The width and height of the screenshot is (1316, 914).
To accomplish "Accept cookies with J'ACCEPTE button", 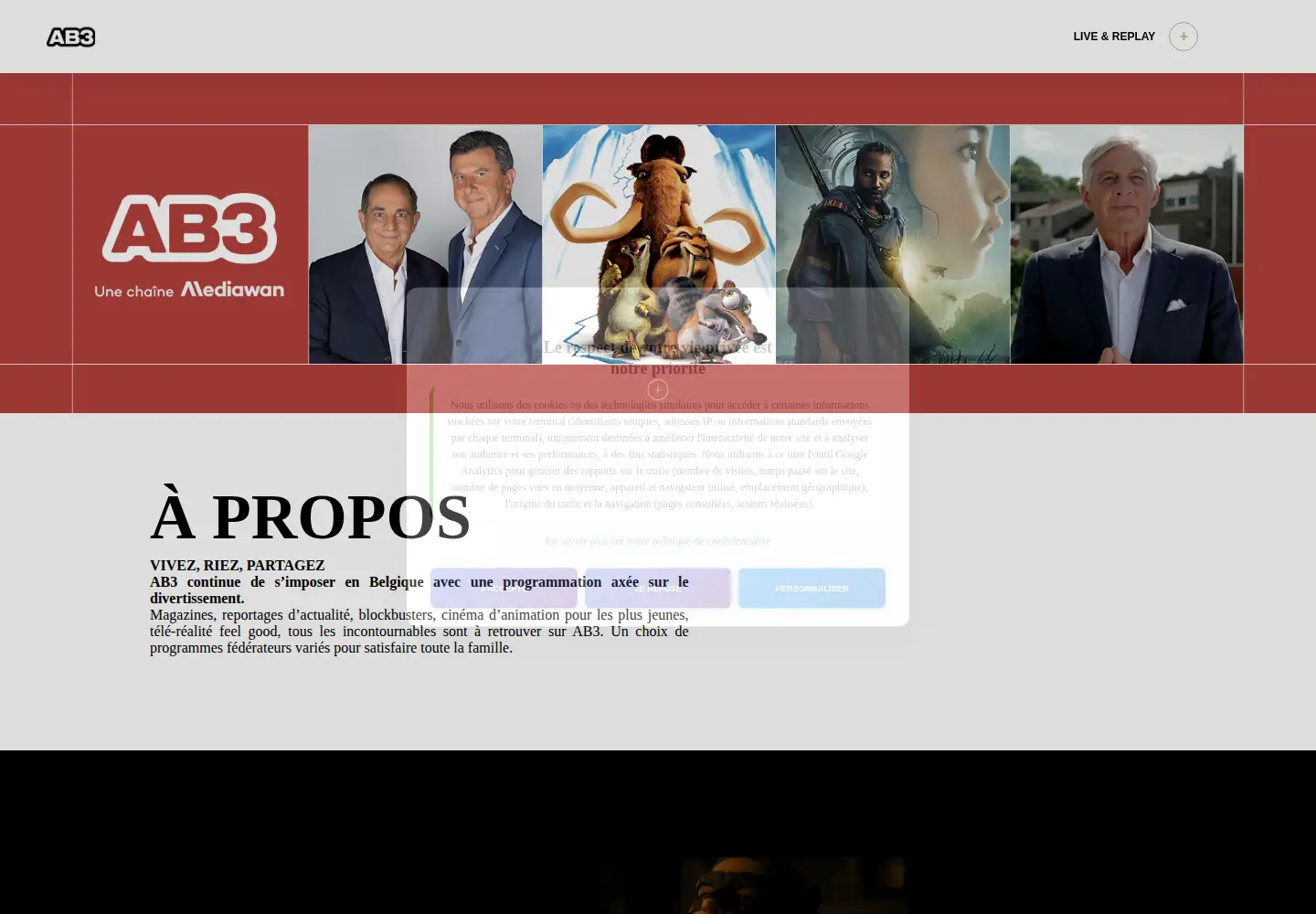I will click(504, 588).
